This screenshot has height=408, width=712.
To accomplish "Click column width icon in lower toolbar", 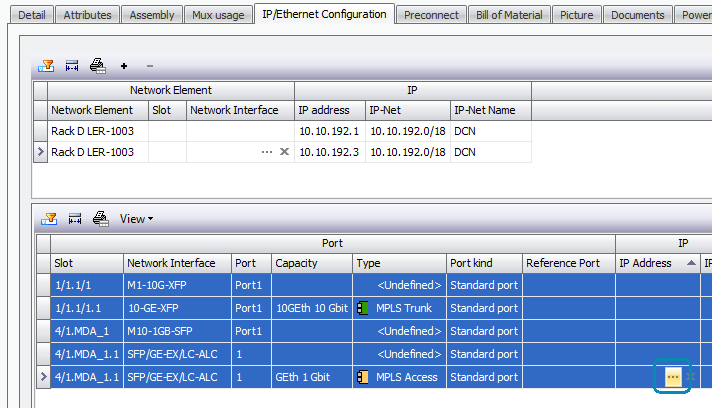I will pyautogui.click(x=74, y=219).
